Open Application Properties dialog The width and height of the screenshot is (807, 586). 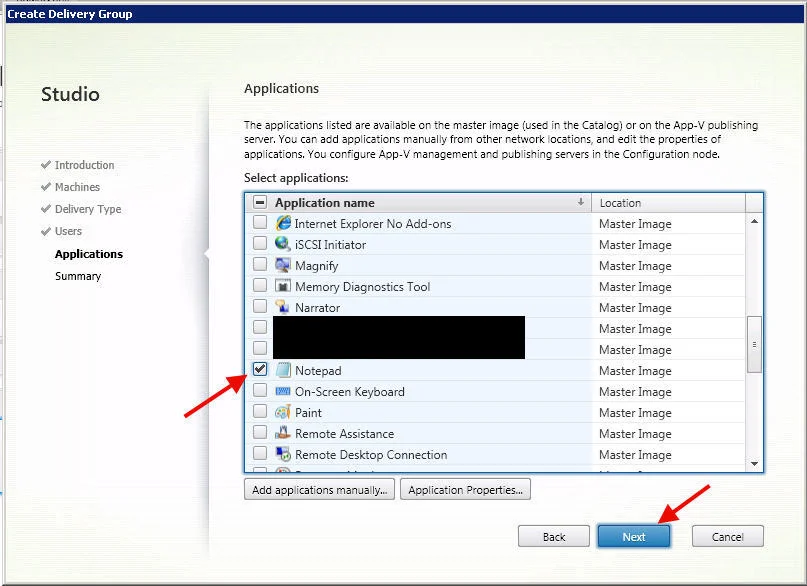tap(465, 489)
